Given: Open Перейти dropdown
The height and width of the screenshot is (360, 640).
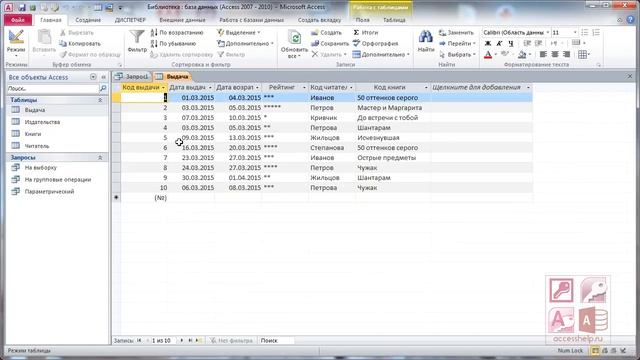Looking at the screenshot, I should [458, 43].
